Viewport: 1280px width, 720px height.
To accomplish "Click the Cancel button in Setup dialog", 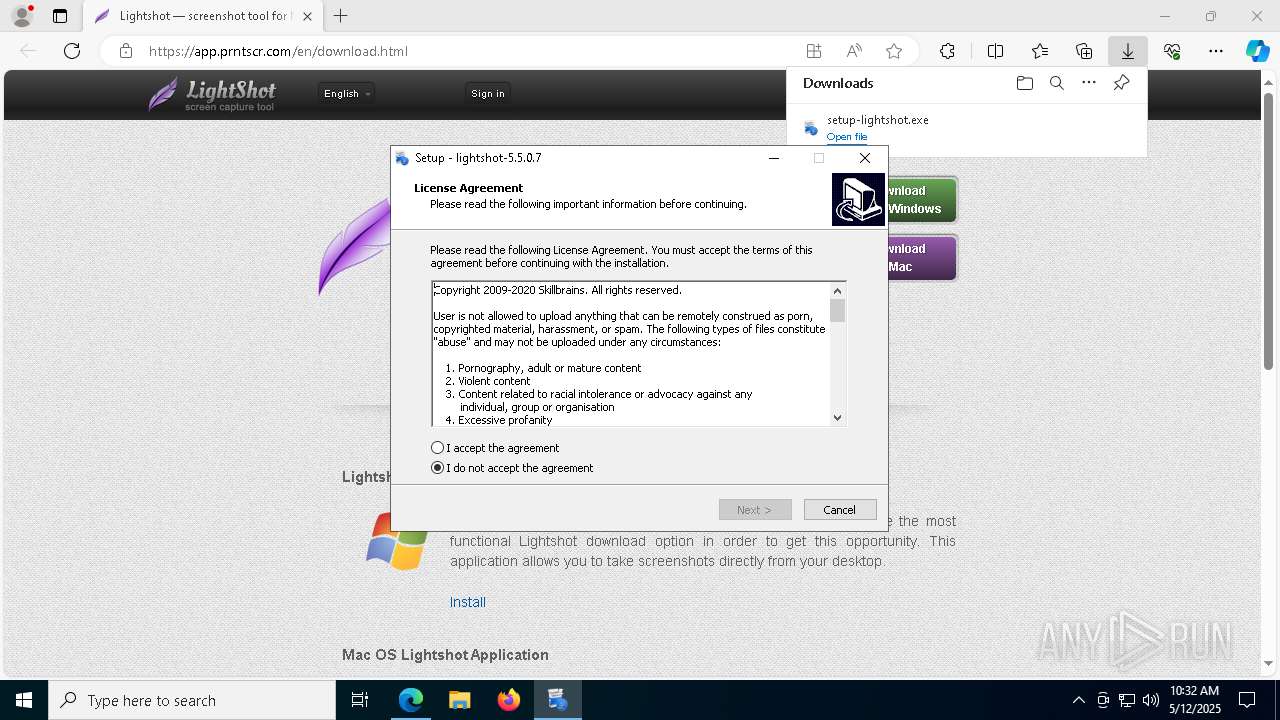I will (840, 510).
